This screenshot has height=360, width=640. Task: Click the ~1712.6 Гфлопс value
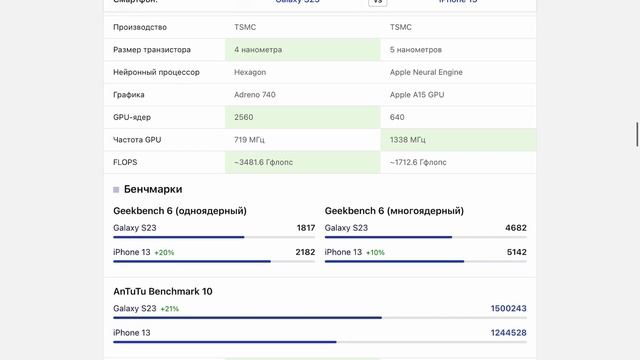click(x=418, y=162)
